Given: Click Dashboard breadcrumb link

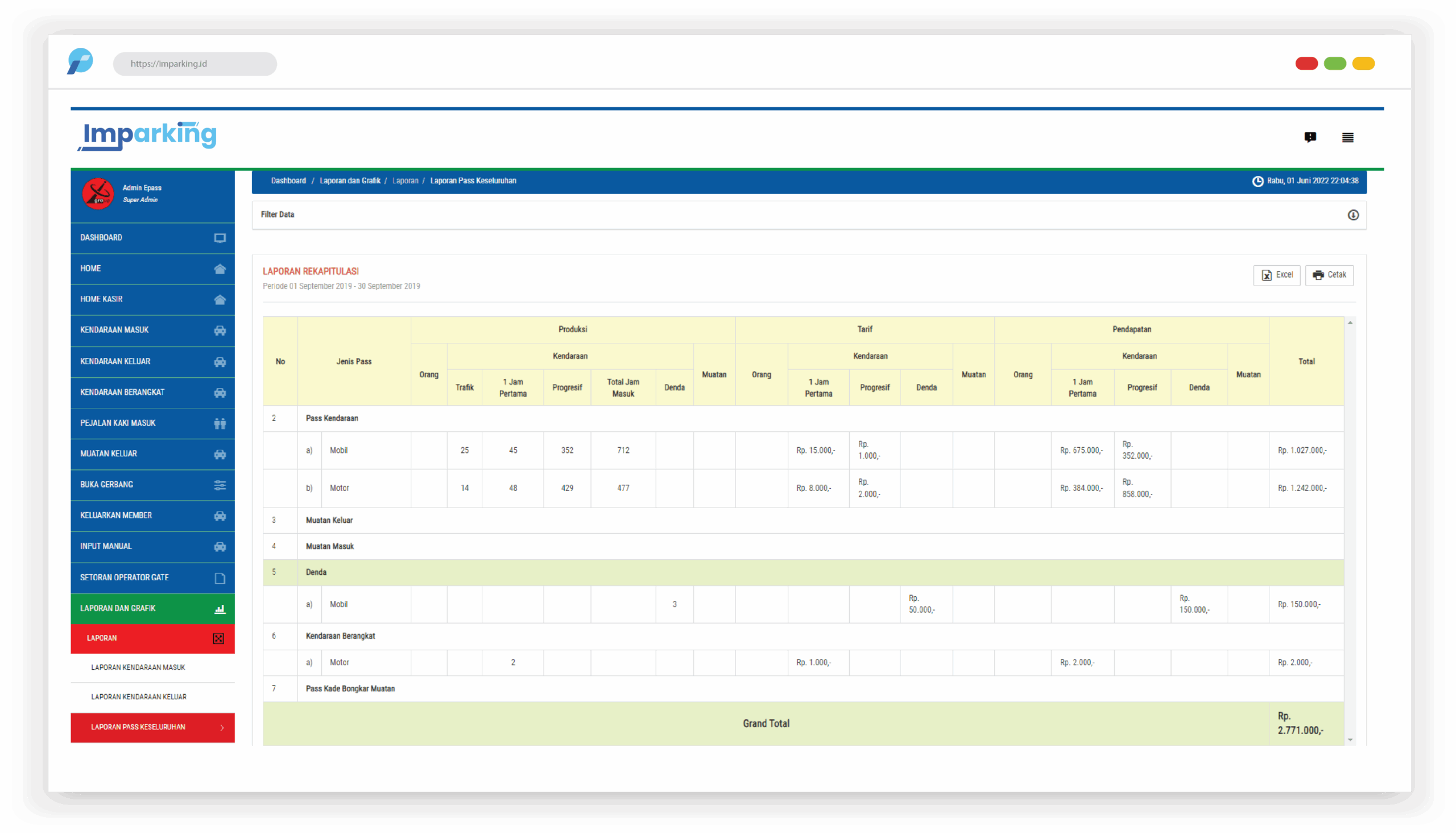Looking at the screenshot, I should pyautogui.click(x=288, y=181).
